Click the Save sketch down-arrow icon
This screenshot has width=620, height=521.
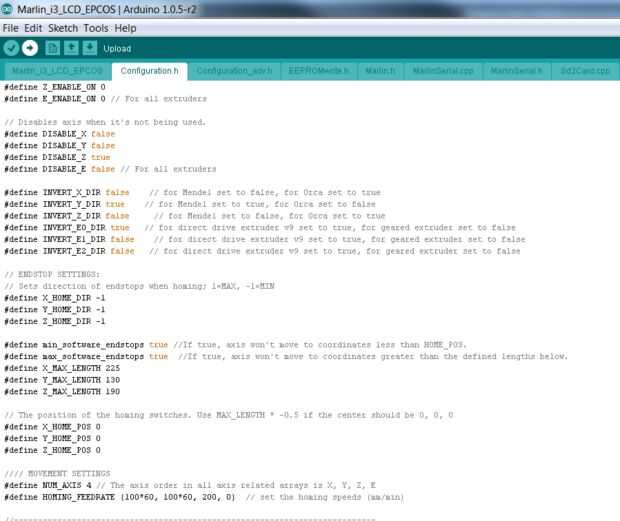point(90,48)
